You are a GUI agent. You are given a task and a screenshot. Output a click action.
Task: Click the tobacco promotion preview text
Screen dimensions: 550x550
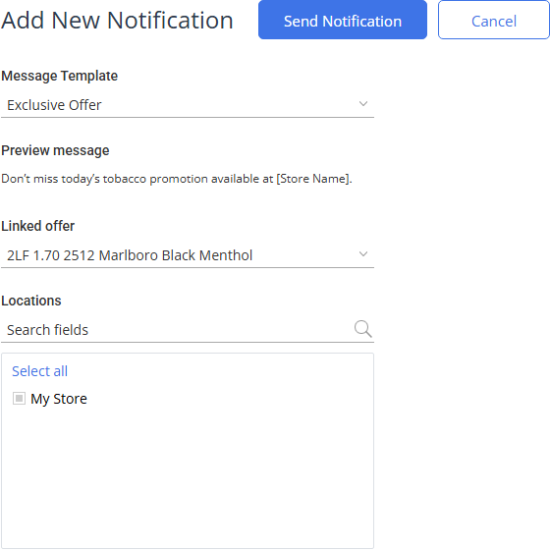coord(176,179)
